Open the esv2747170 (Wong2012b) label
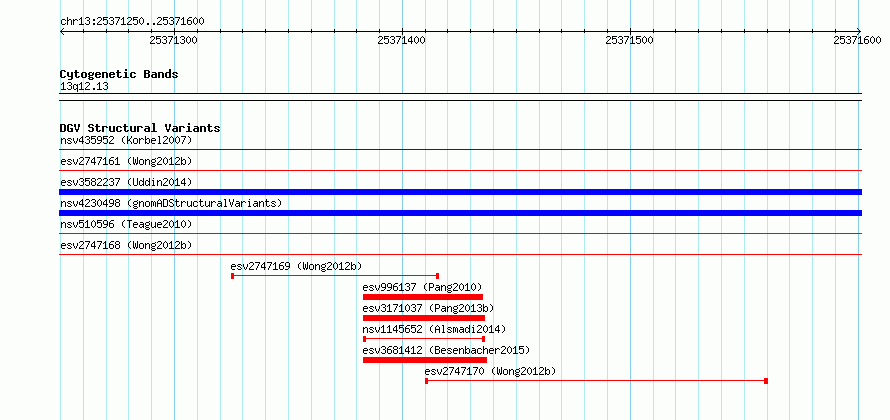The image size is (890, 420). point(490,372)
